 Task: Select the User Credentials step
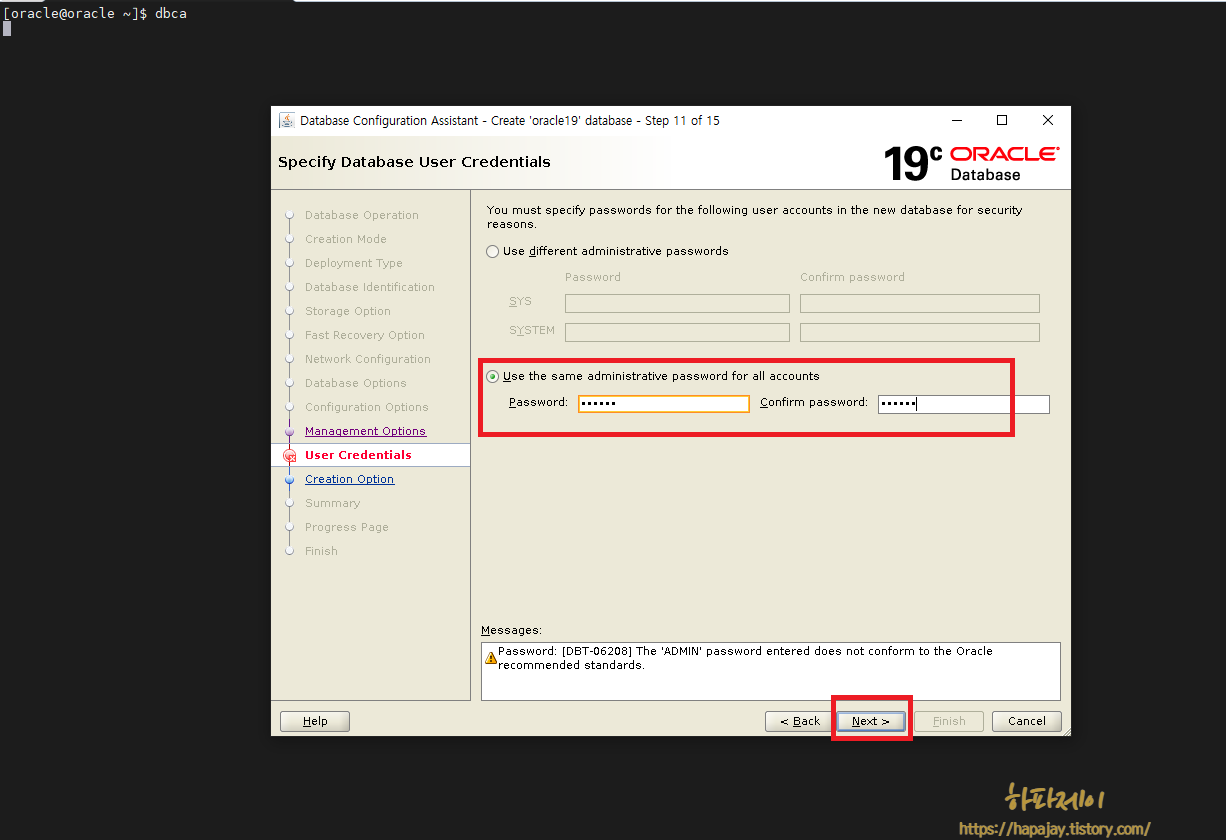click(358, 455)
